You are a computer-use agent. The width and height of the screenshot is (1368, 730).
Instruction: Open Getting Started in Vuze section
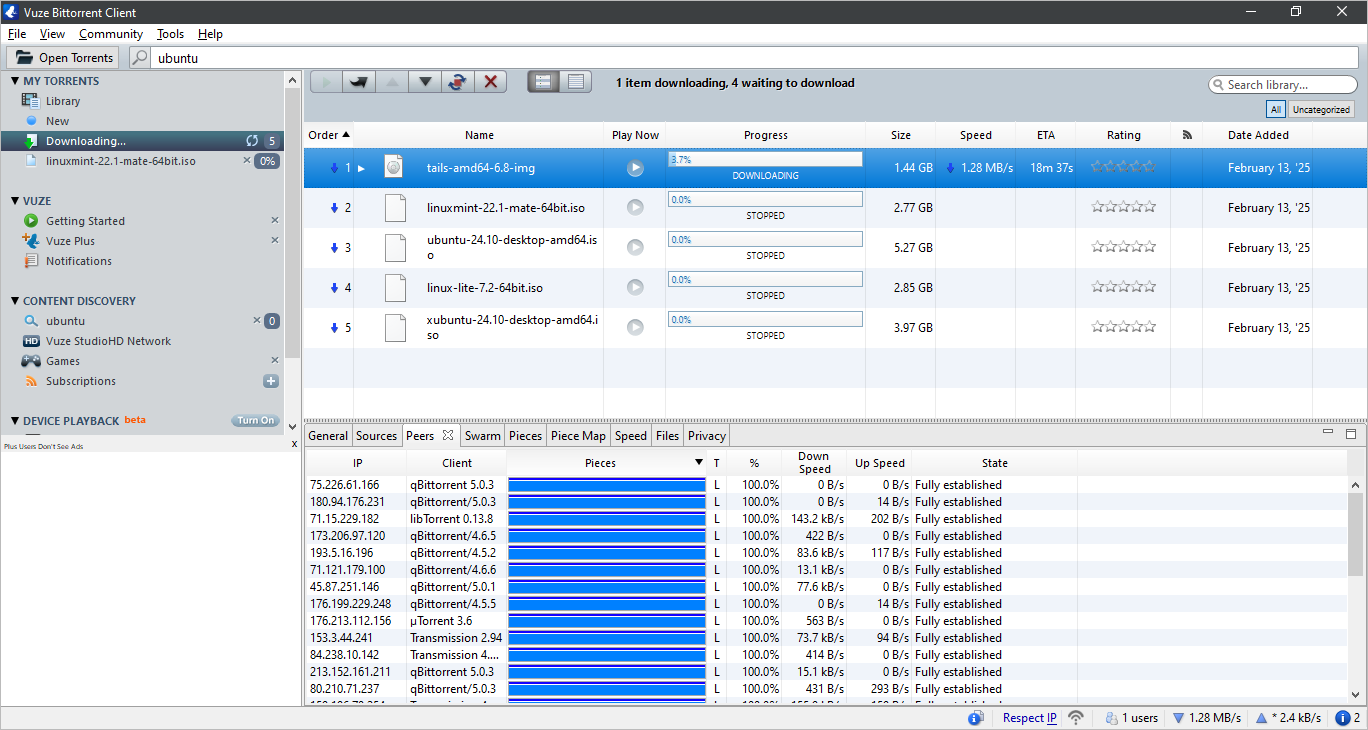pyautogui.click(x=85, y=221)
